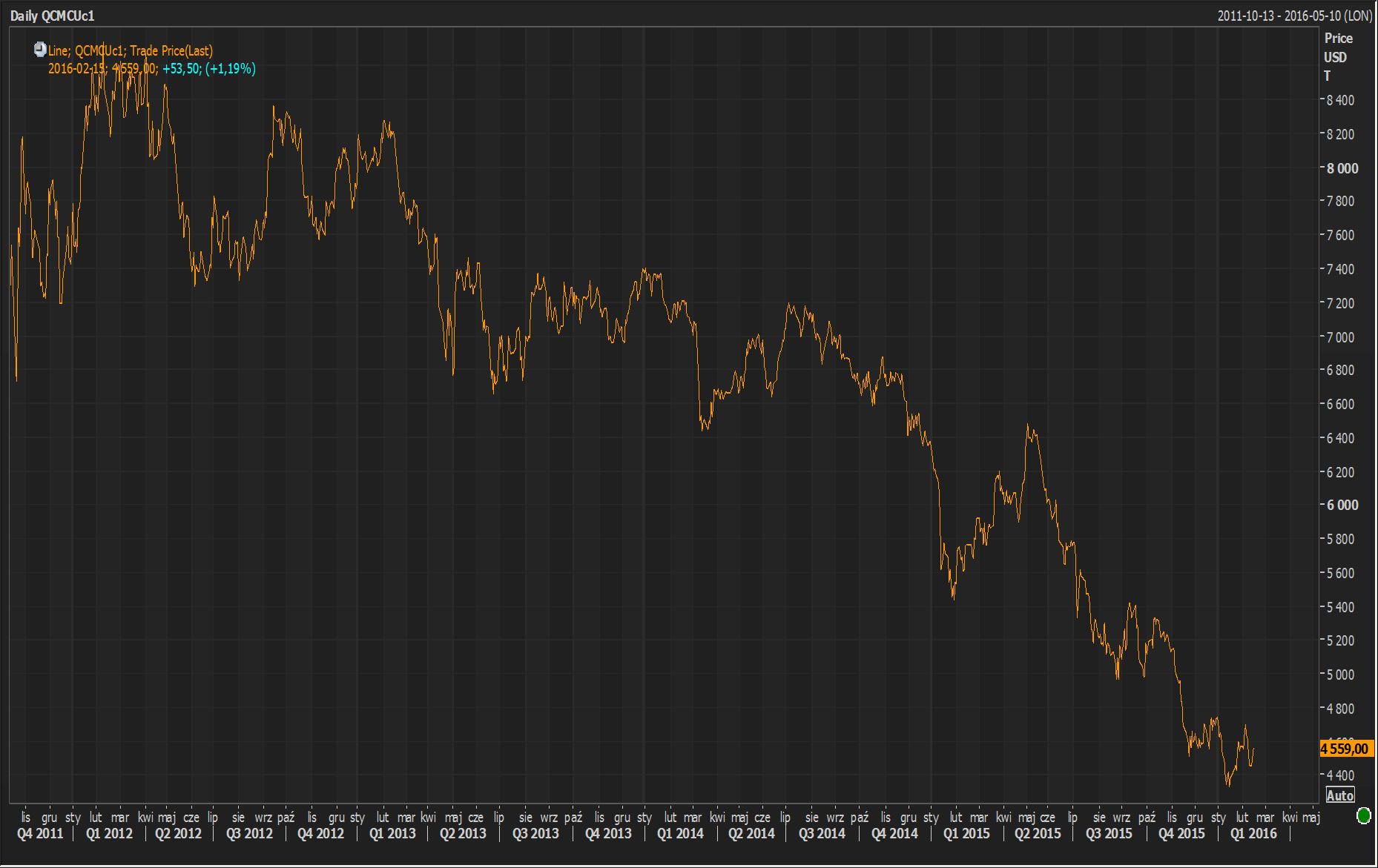This screenshot has height=868, width=1378.
Task: Select the Q1 2012 quarter label
Action: [x=109, y=833]
